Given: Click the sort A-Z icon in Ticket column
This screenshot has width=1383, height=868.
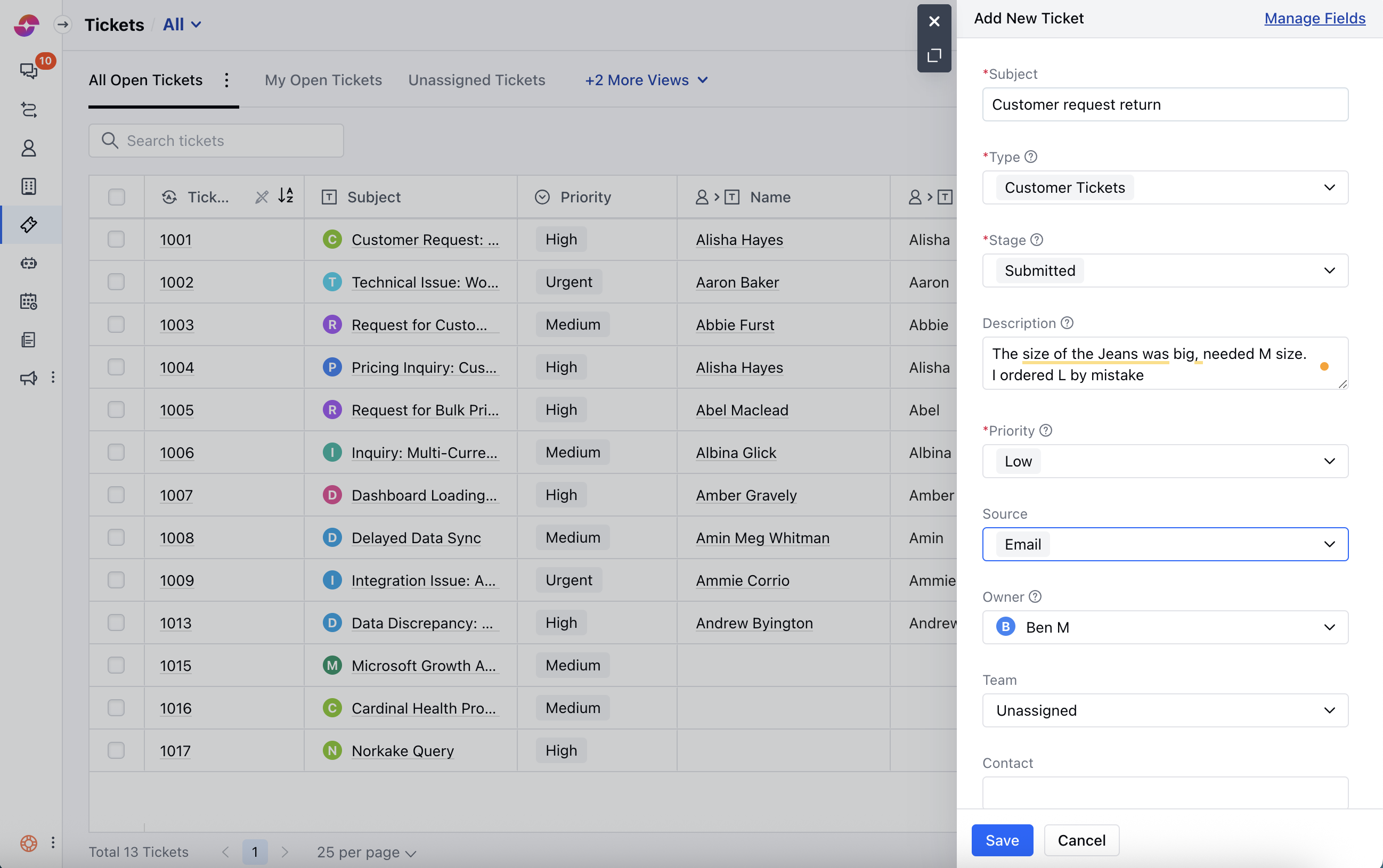Looking at the screenshot, I should (x=286, y=196).
